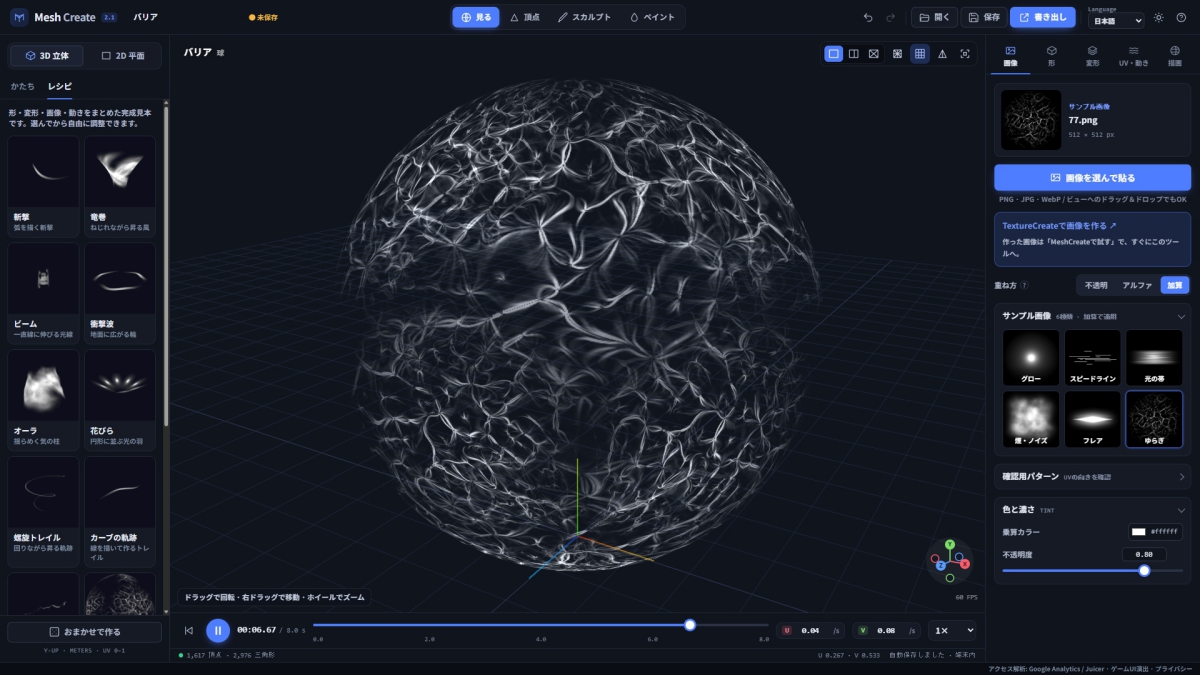Click the 保存 save button
Image resolution: width=1200 pixels, height=675 pixels.
(984, 17)
